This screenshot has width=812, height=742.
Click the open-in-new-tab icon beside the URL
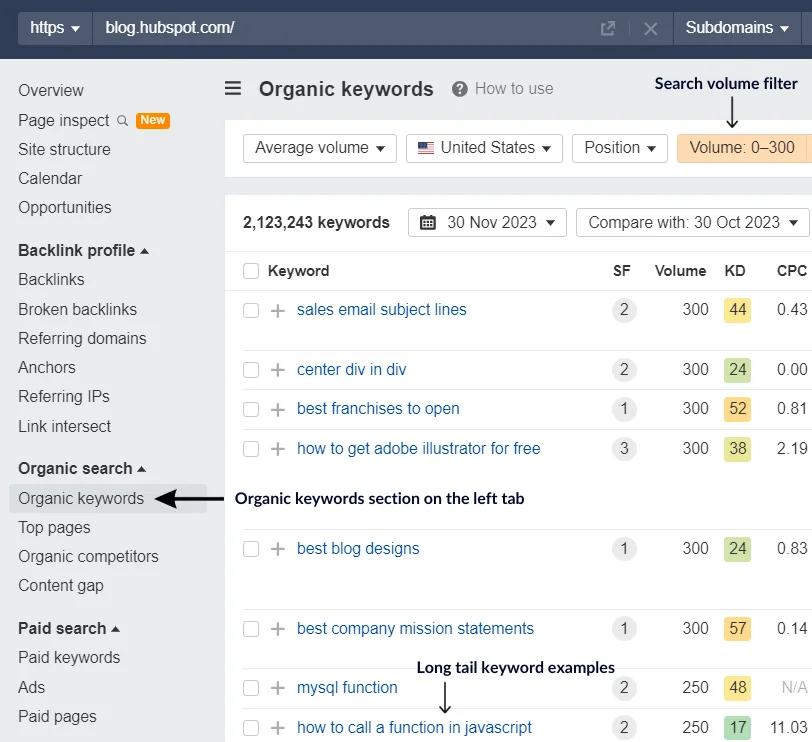coord(608,28)
